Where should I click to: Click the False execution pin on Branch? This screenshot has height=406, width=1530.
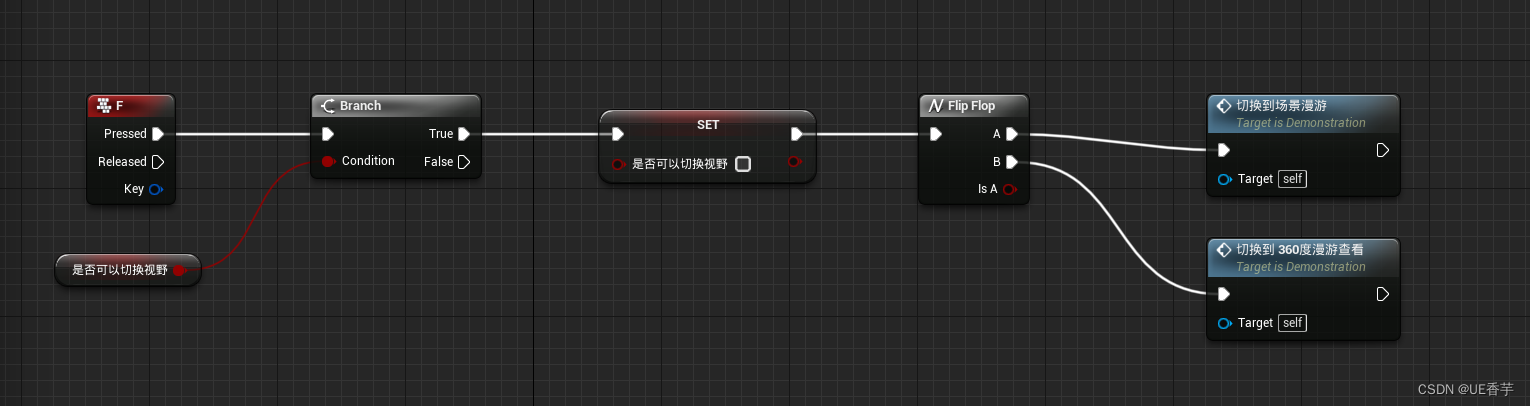tap(464, 161)
